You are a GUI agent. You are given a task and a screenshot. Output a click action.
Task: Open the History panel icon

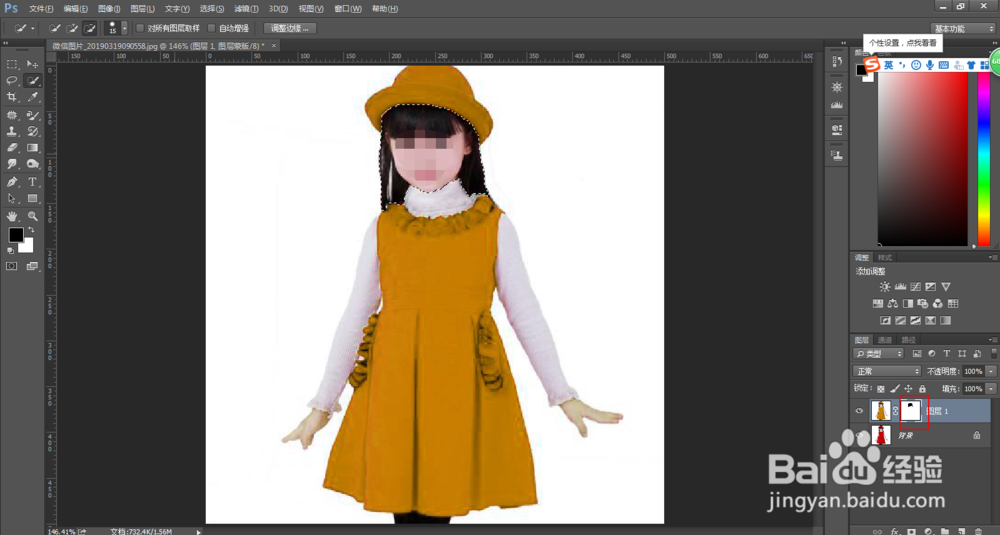tap(837, 62)
